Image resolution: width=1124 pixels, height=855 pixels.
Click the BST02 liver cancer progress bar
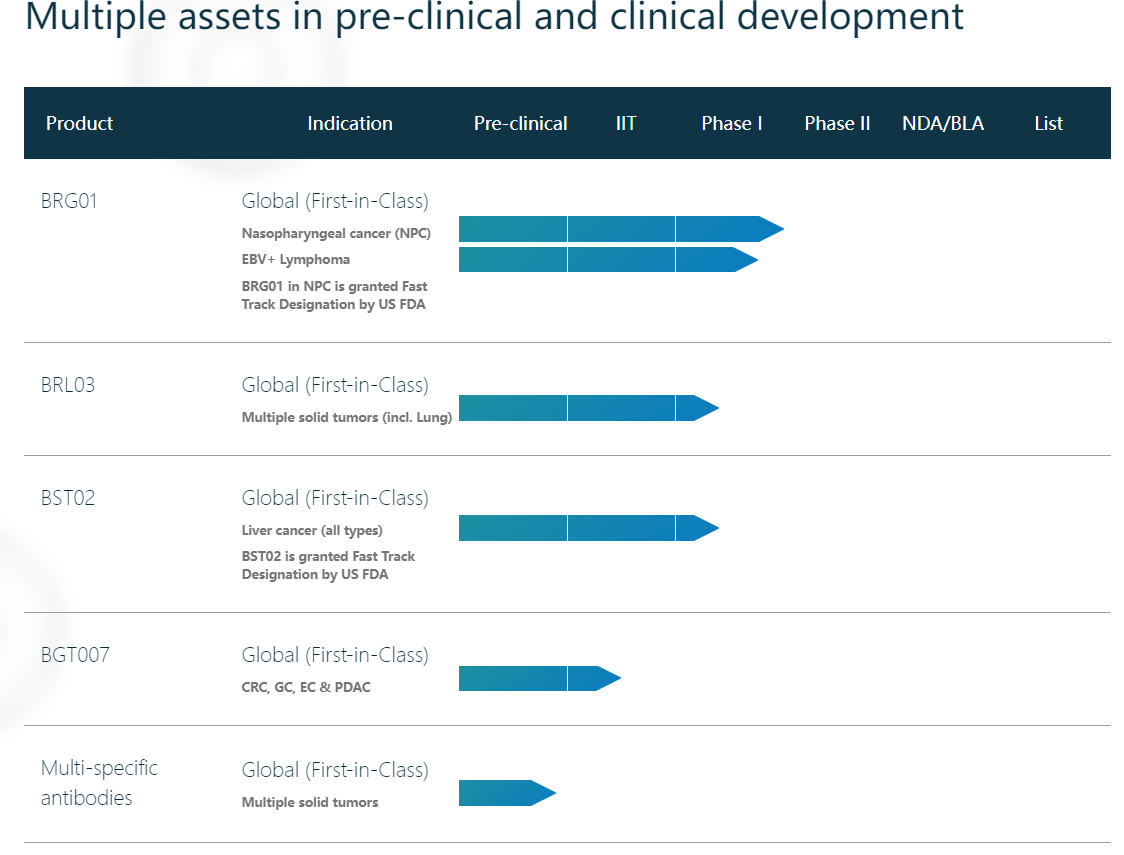[588, 528]
